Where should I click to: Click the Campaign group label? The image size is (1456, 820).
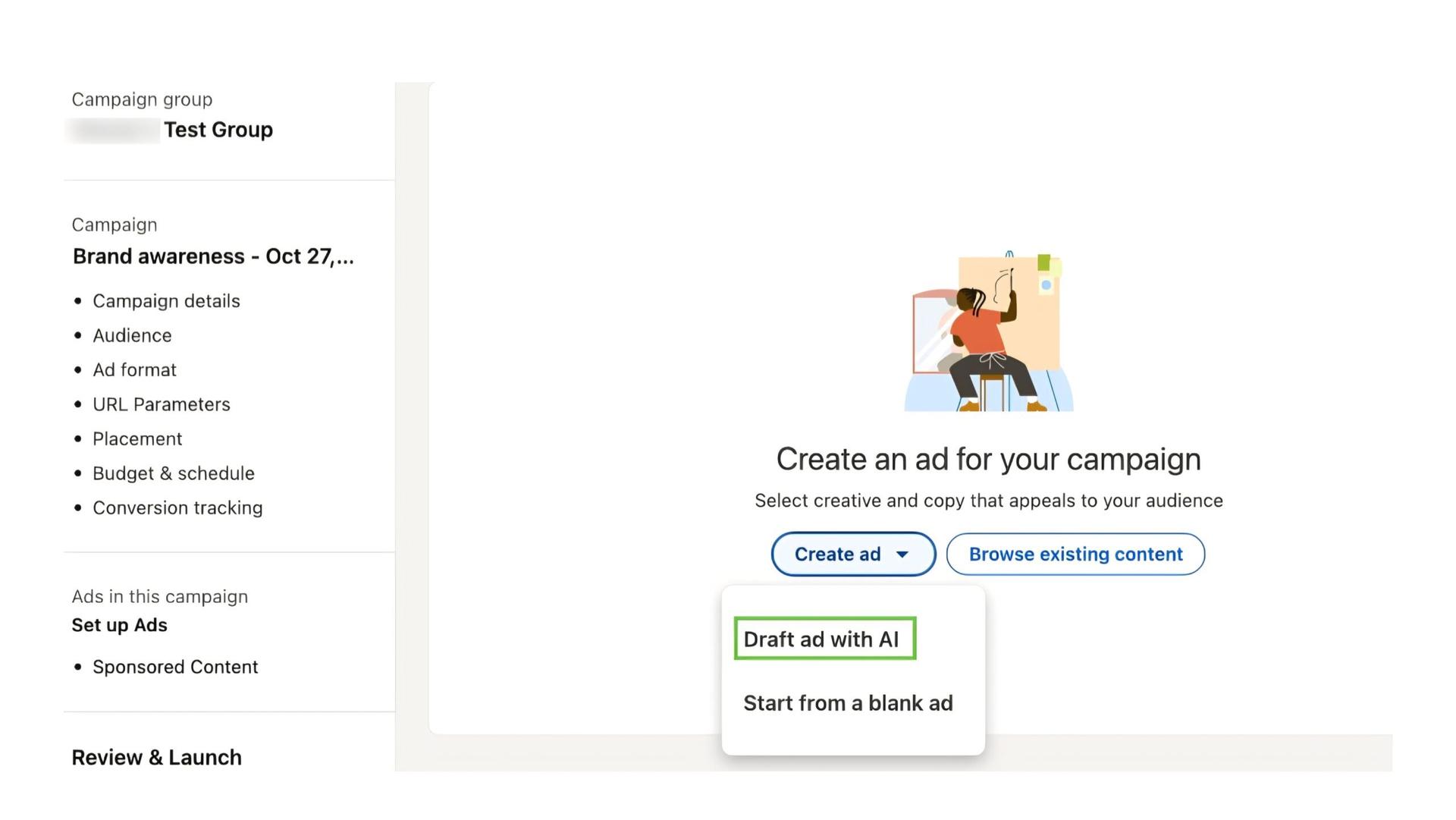pos(142,99)
